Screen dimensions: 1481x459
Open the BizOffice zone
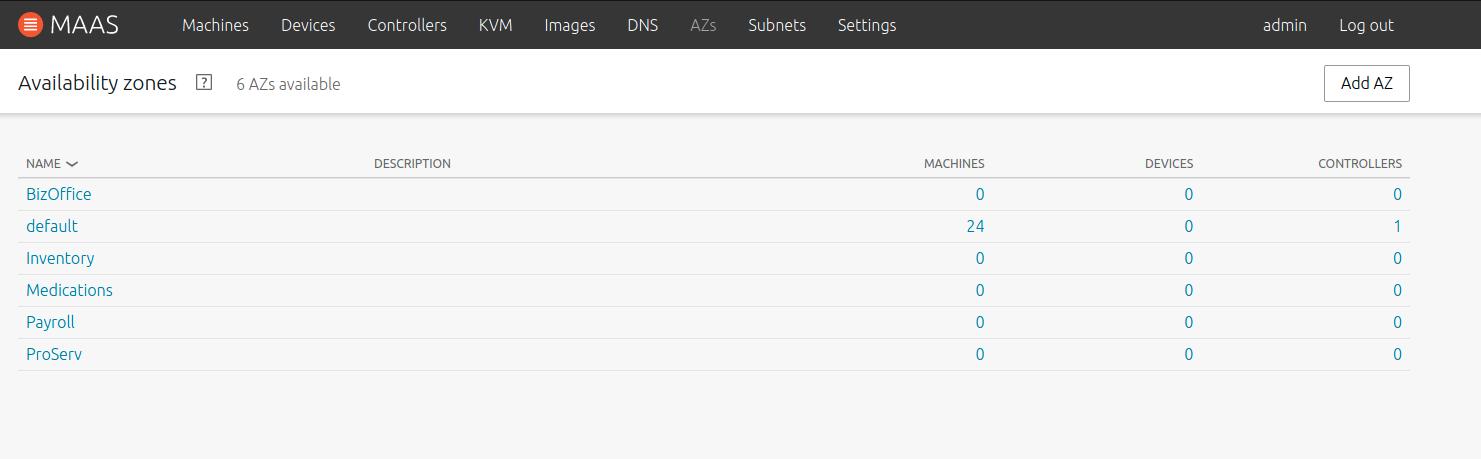pos(58,194)
